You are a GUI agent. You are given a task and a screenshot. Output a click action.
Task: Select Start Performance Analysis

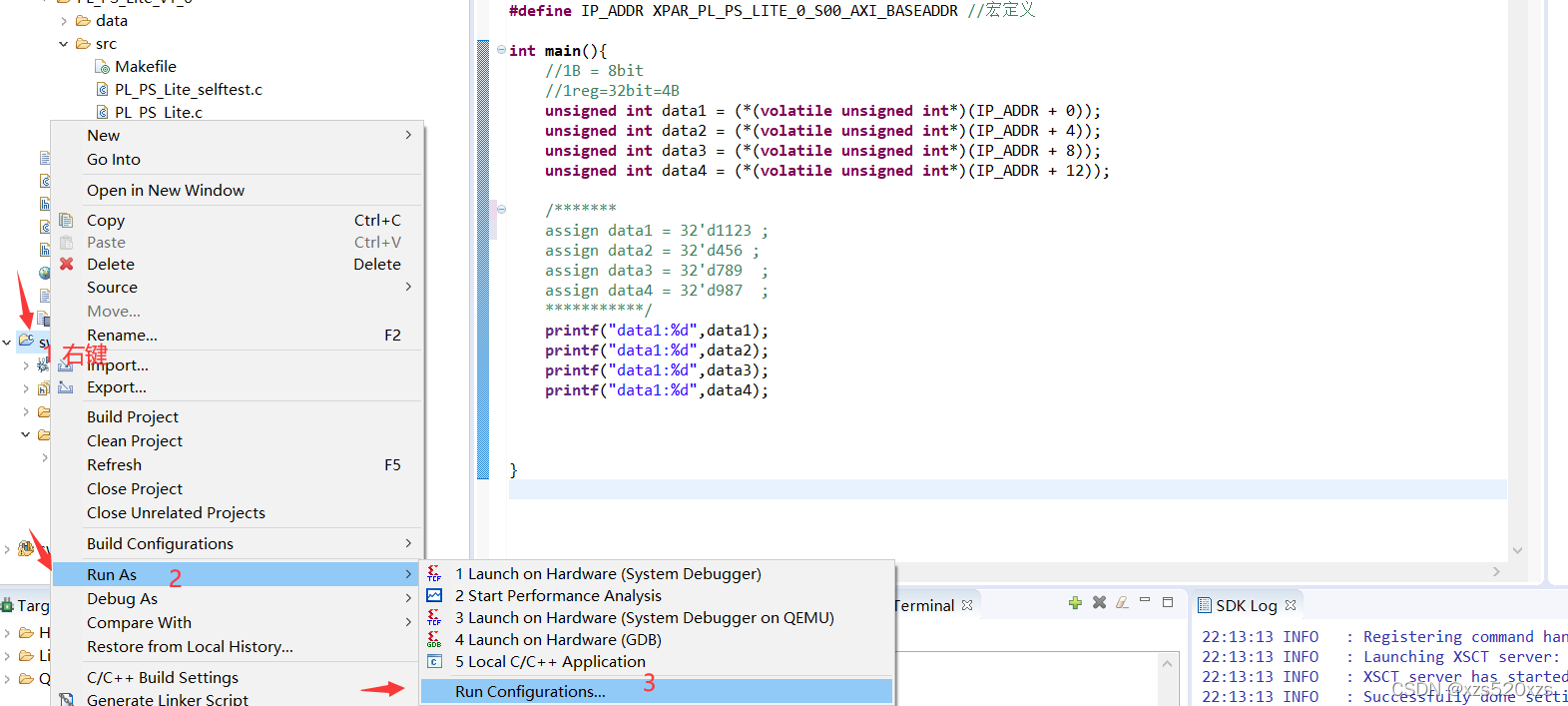tap(657, 595)
